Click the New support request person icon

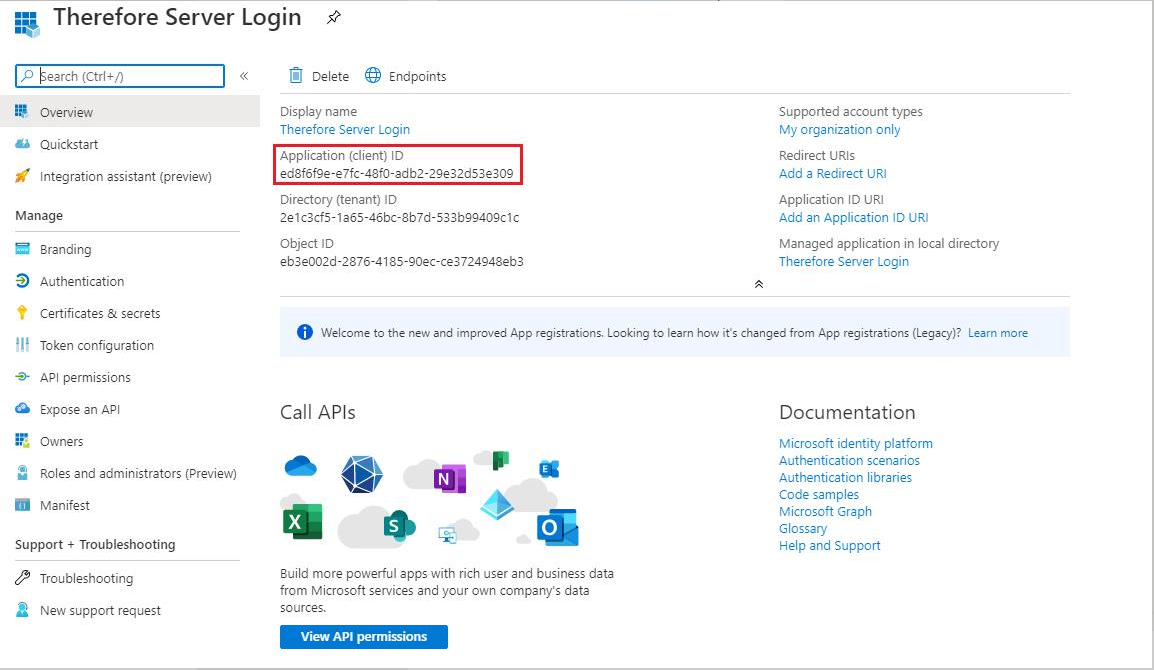22,610
